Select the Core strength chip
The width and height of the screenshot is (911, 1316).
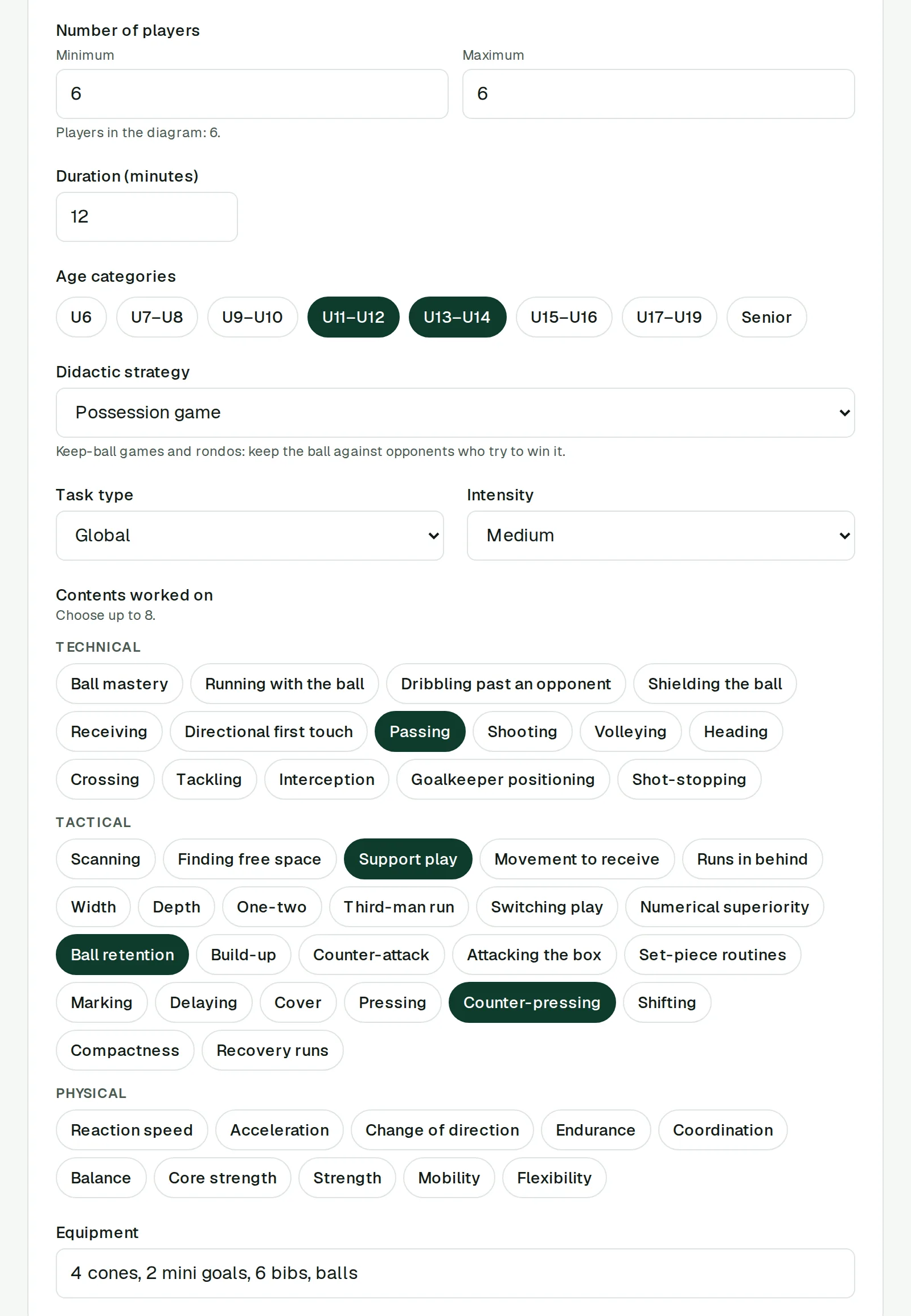[x=222, y=1178]
